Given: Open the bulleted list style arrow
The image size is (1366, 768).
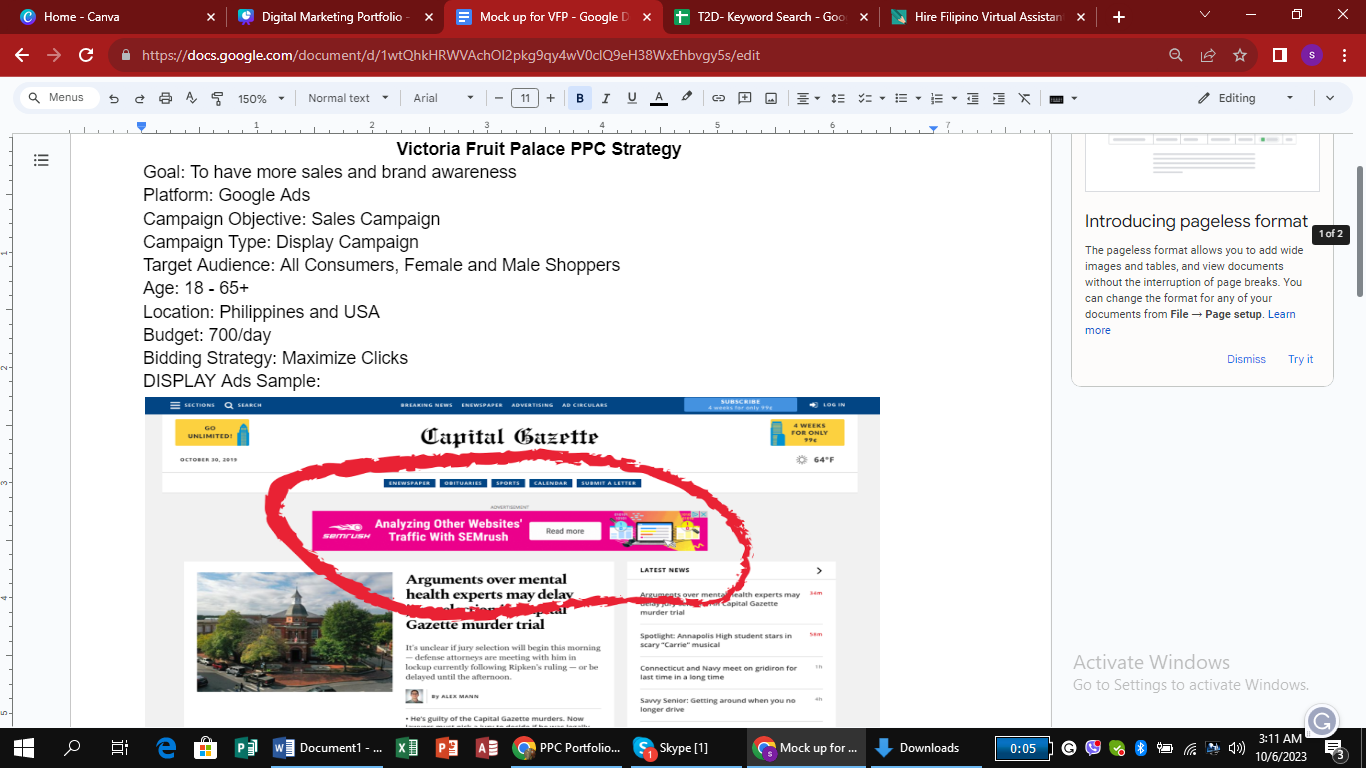Looking at the screenshot, I should point(918,98).
